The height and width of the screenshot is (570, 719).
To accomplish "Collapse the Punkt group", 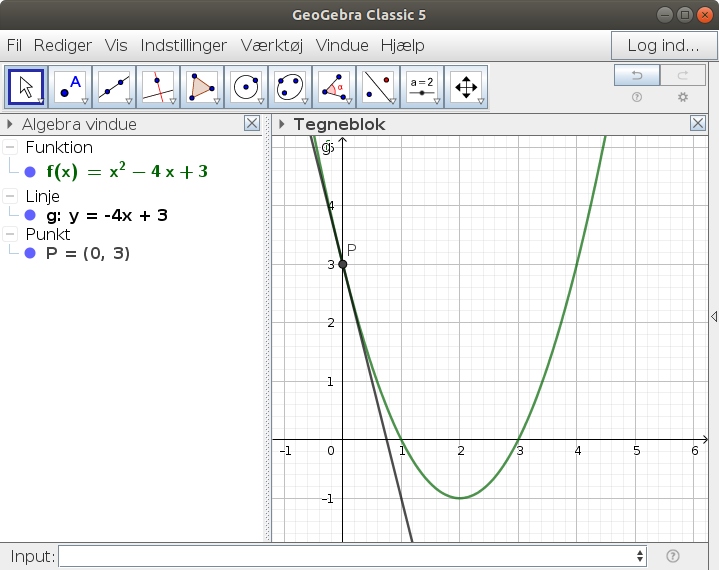I will click(10, 234).
